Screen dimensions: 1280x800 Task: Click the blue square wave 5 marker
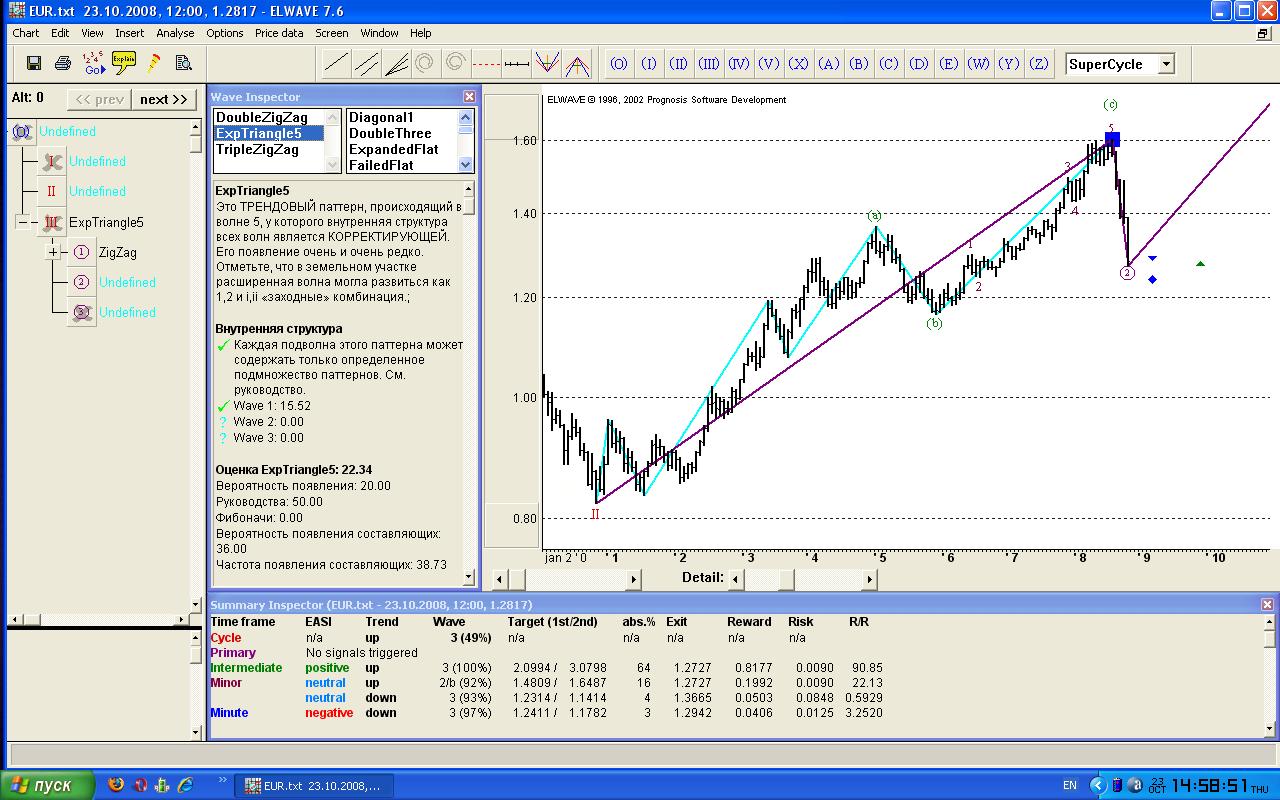pos(1112,140)
